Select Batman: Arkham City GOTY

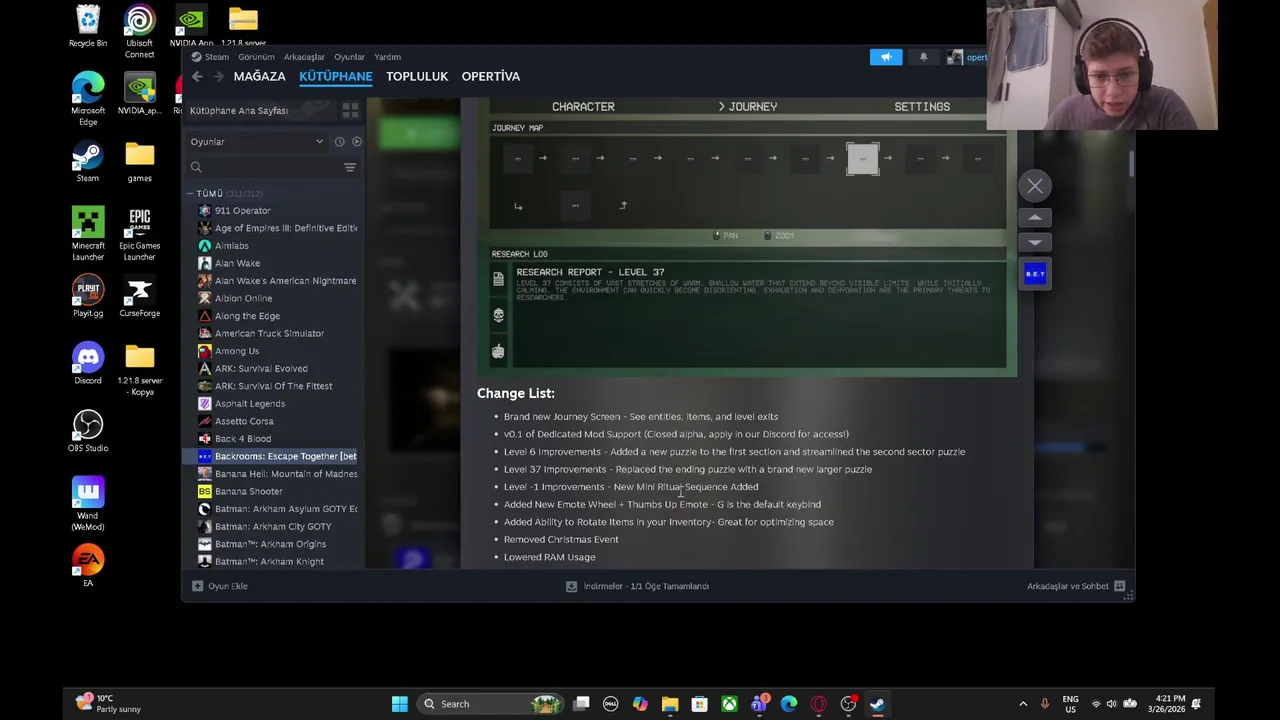click(272, 526)
